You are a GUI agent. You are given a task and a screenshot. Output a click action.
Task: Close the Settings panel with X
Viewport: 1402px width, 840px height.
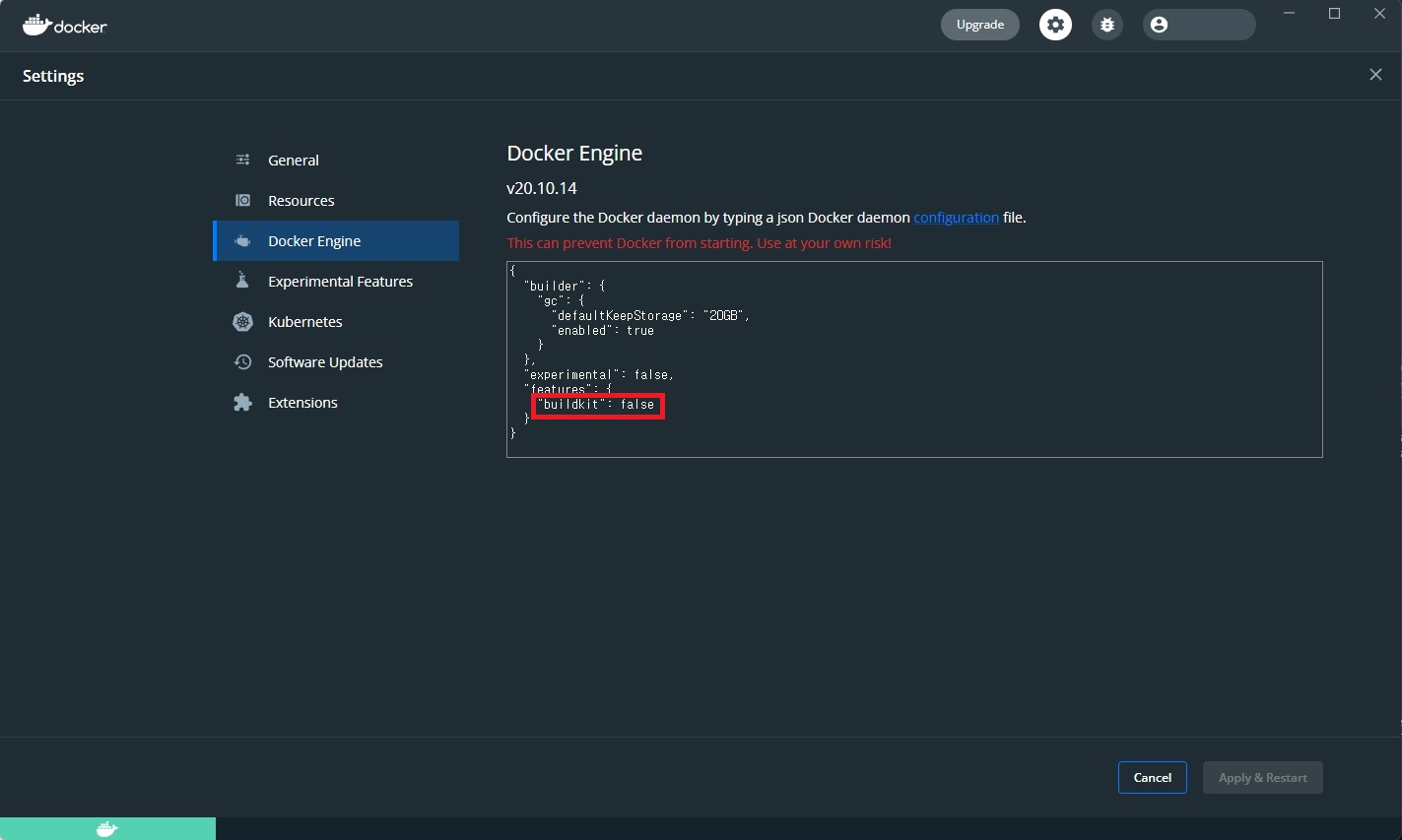coord(1375,75)
